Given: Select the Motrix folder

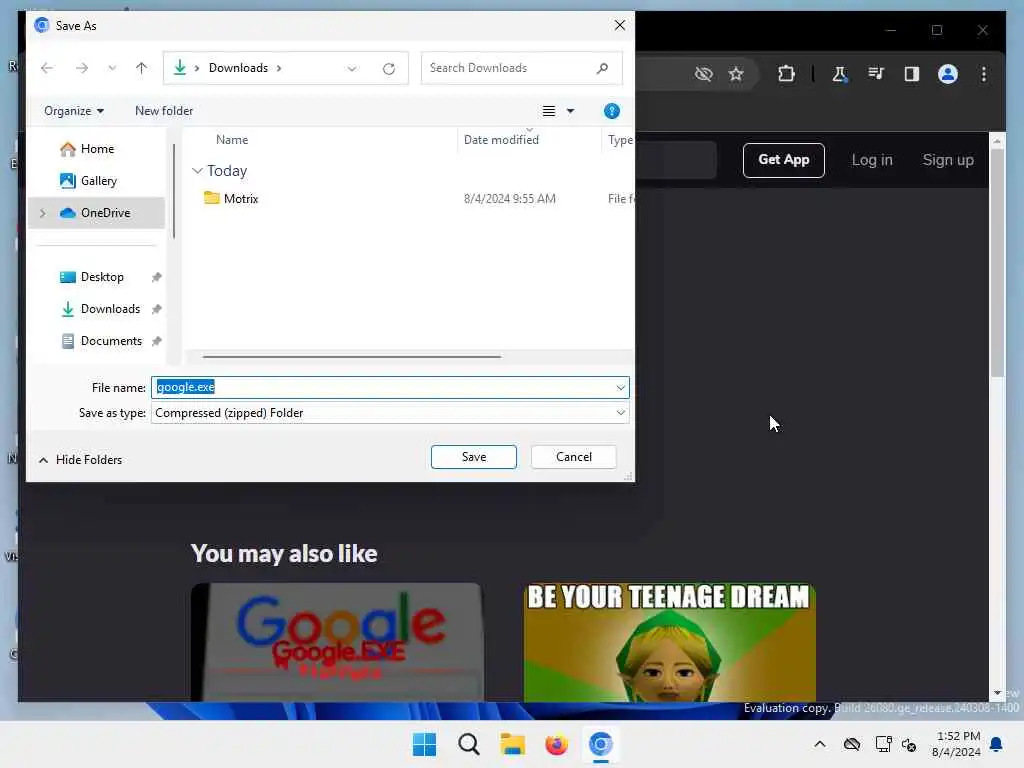Looking at the screenshot, I should coord(240,199).
